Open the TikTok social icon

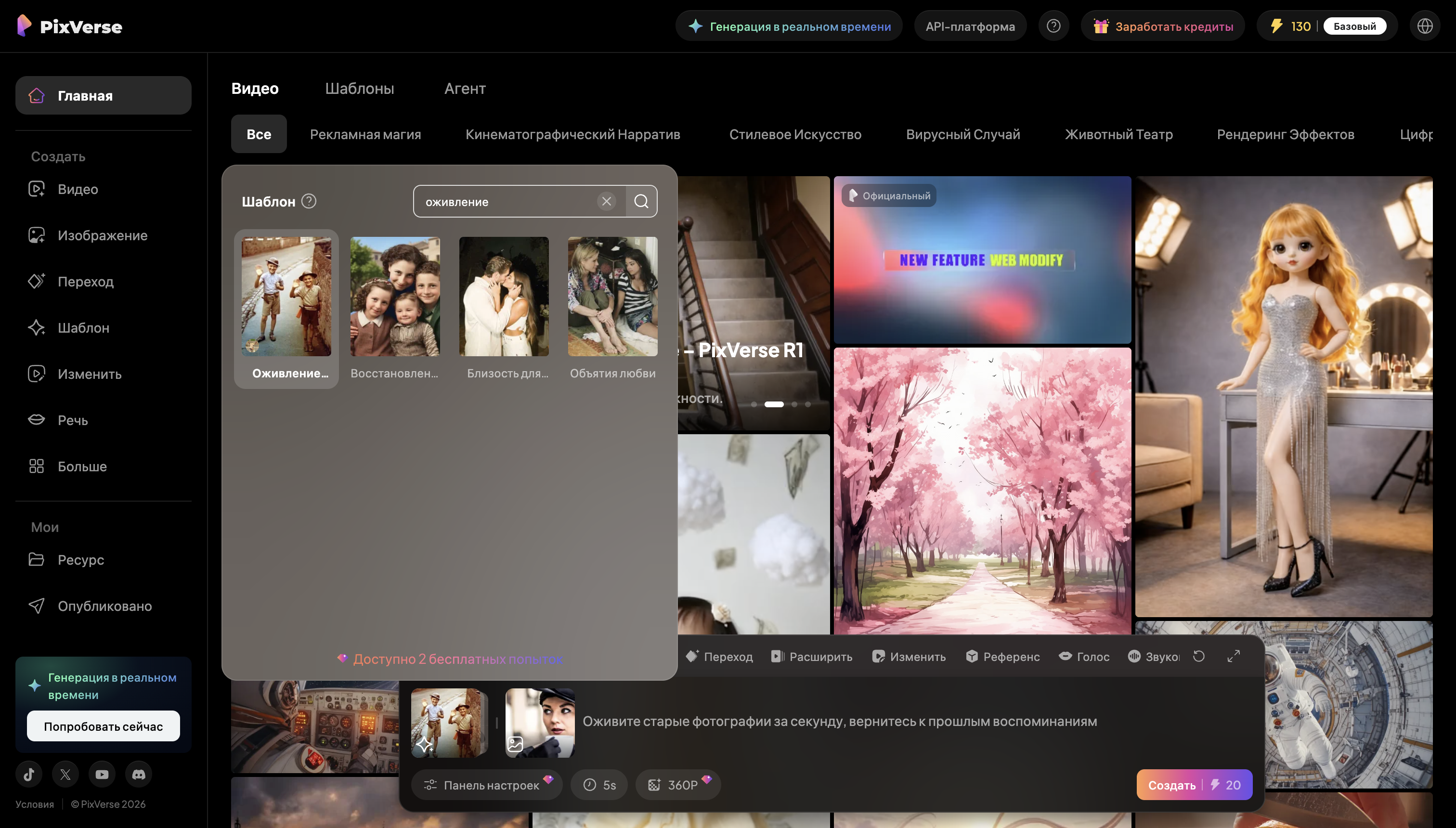coord(29,774)
